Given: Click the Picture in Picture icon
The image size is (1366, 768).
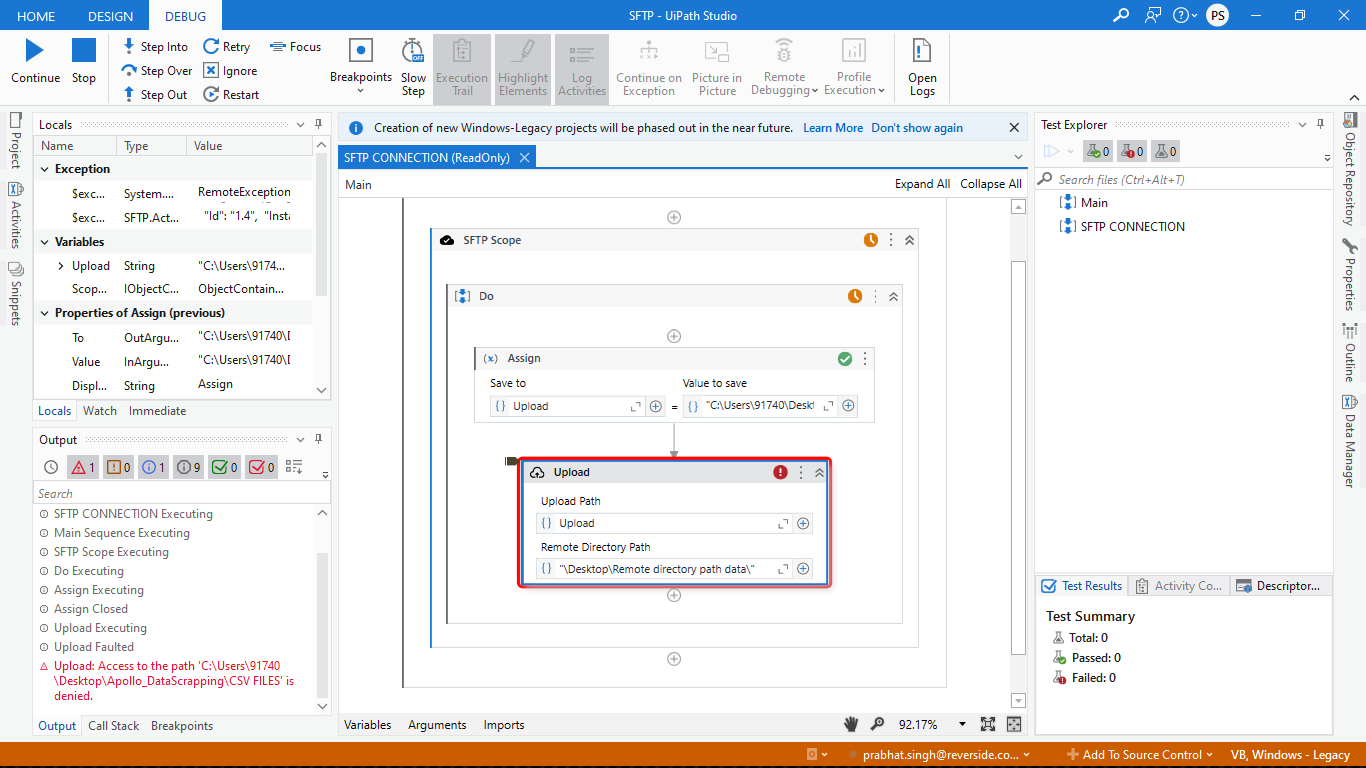Looking at the screenshot, I should point(716,67).
